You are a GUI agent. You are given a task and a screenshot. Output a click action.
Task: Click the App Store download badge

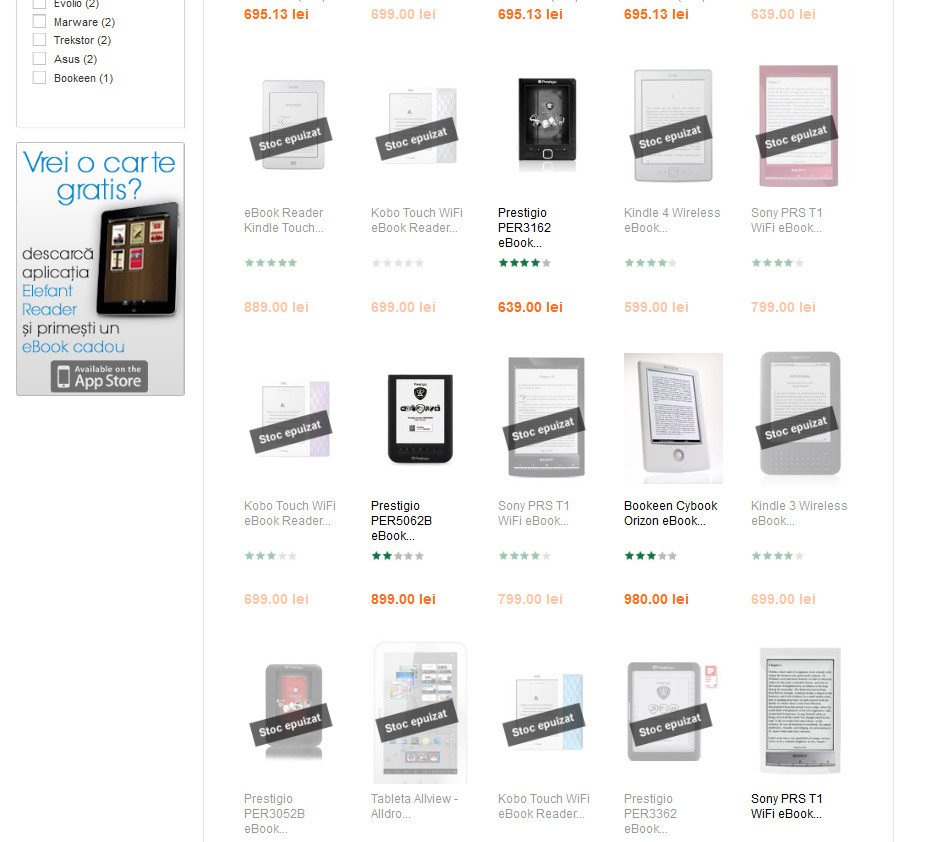point(100,376)
